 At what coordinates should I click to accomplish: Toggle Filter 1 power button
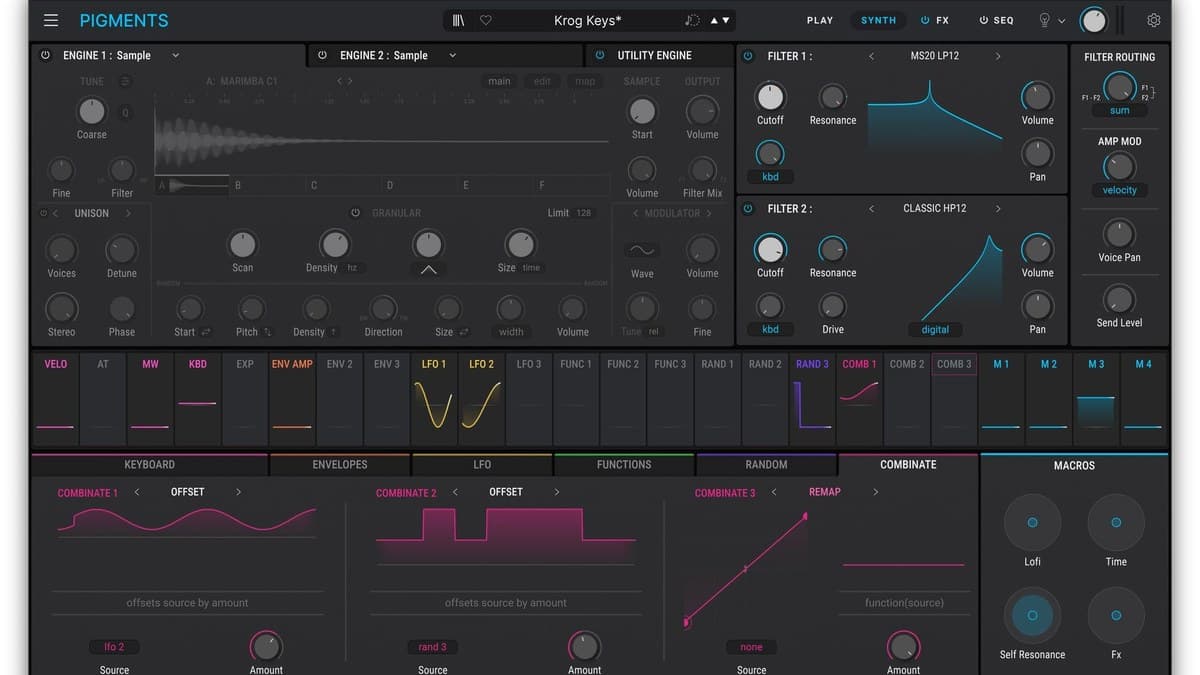click(x=748, y=56)
